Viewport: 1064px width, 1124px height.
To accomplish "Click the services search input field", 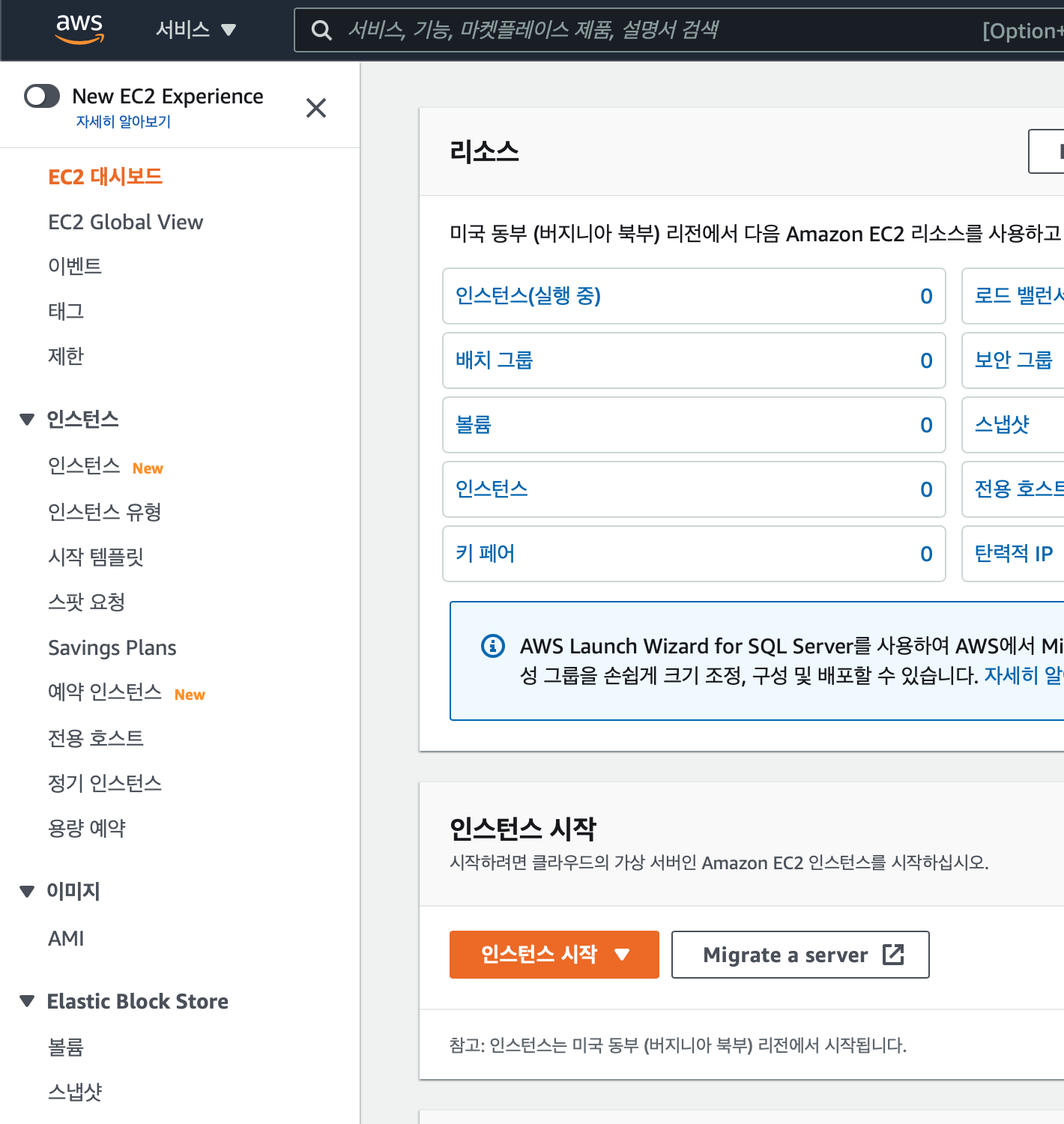I will pyautogui.click(x=679, y=30).
